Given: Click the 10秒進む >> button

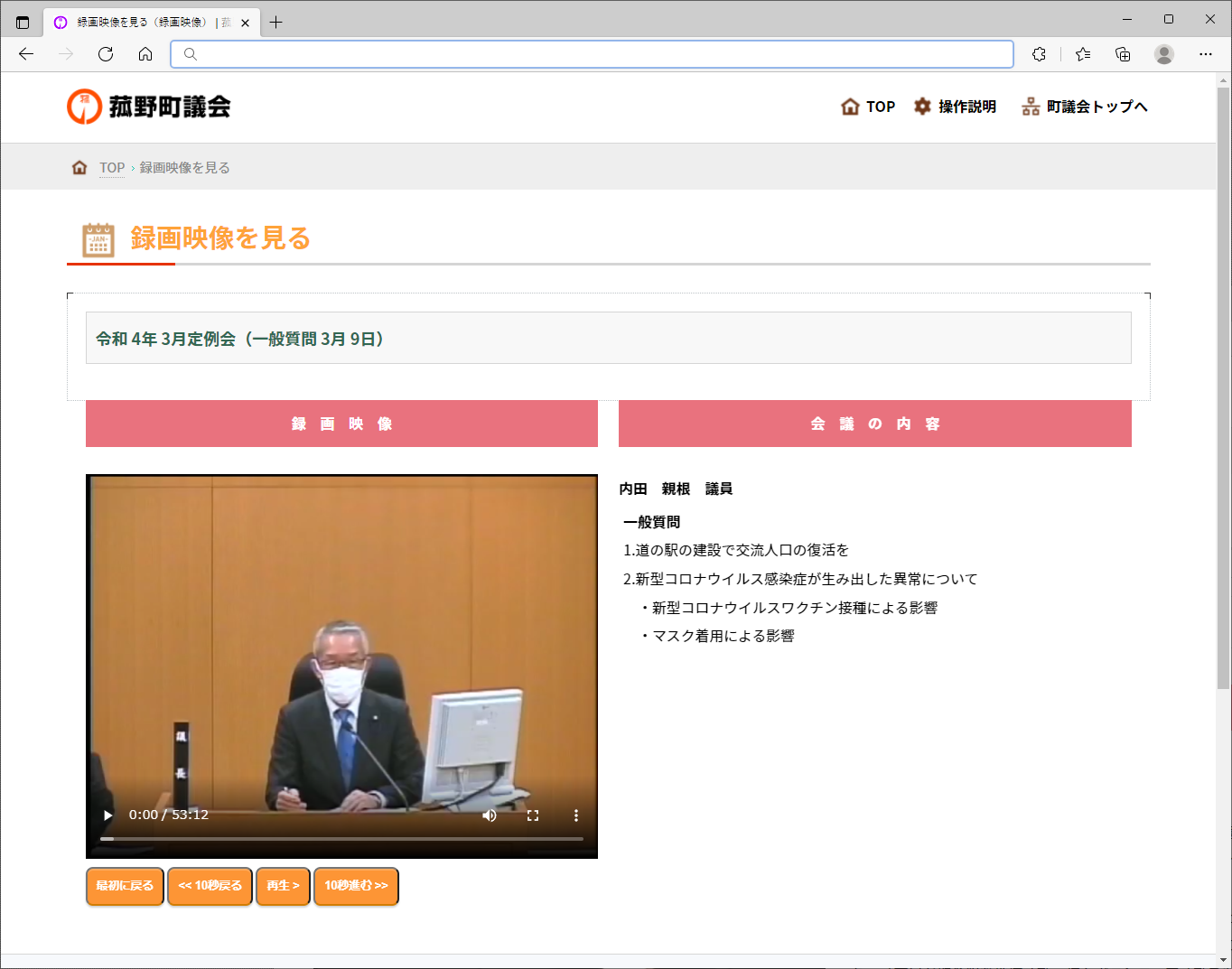Looking at the screenshot, I should click(356, 886).
